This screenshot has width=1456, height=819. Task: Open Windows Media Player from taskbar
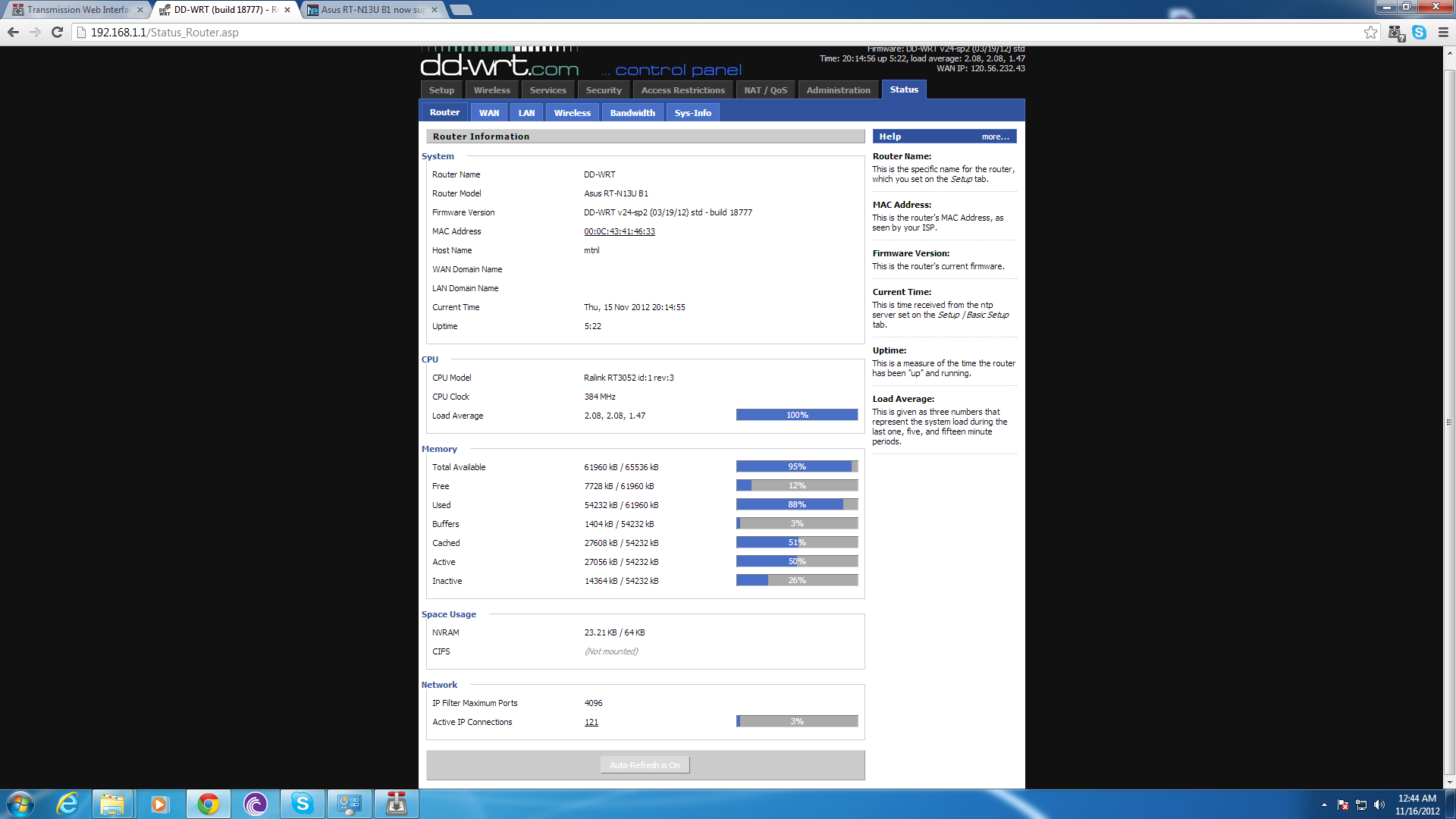click(159, 804)
